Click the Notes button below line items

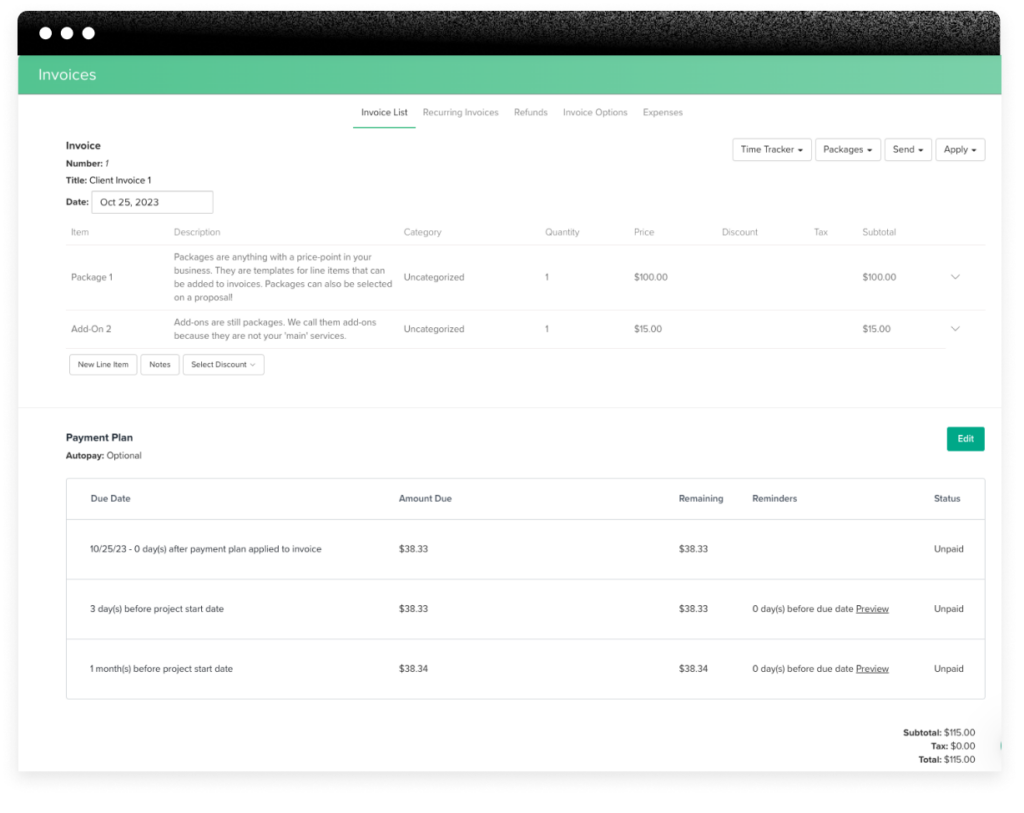159,364
